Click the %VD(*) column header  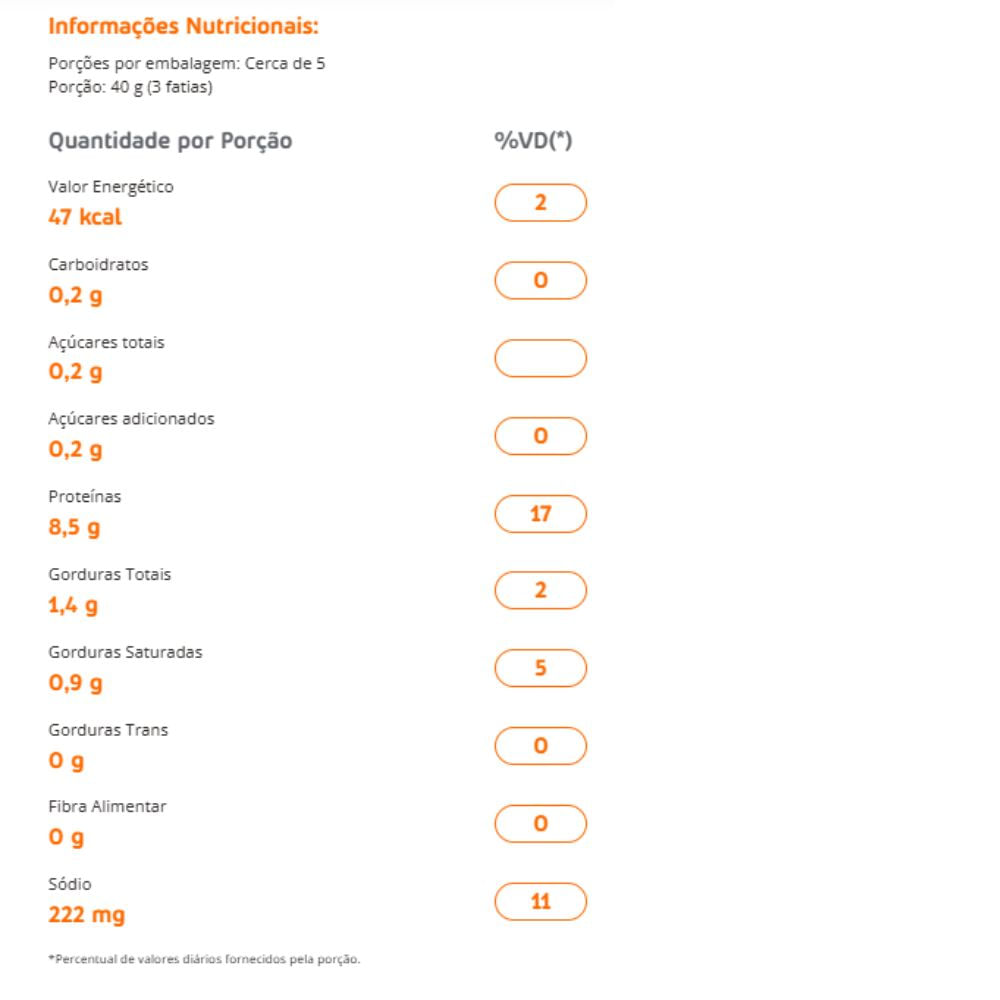pos(533,141)
